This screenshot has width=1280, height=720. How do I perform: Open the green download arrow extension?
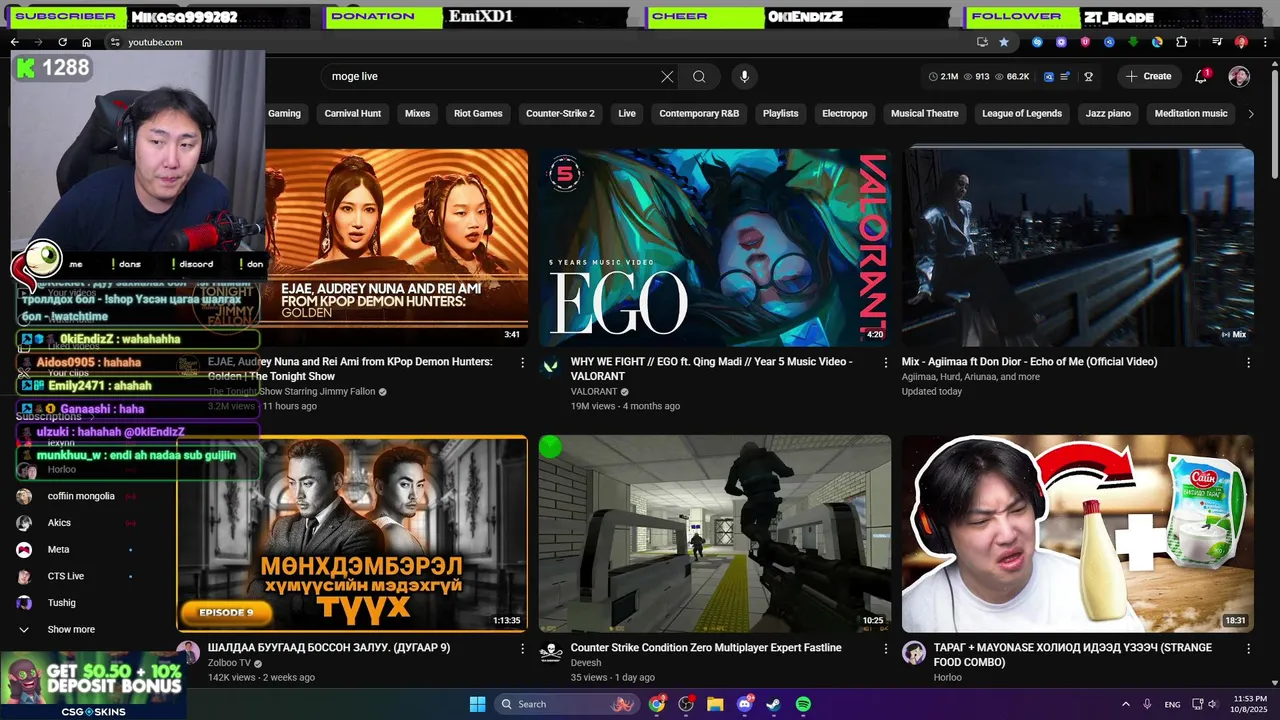(x=1133, y=42)
